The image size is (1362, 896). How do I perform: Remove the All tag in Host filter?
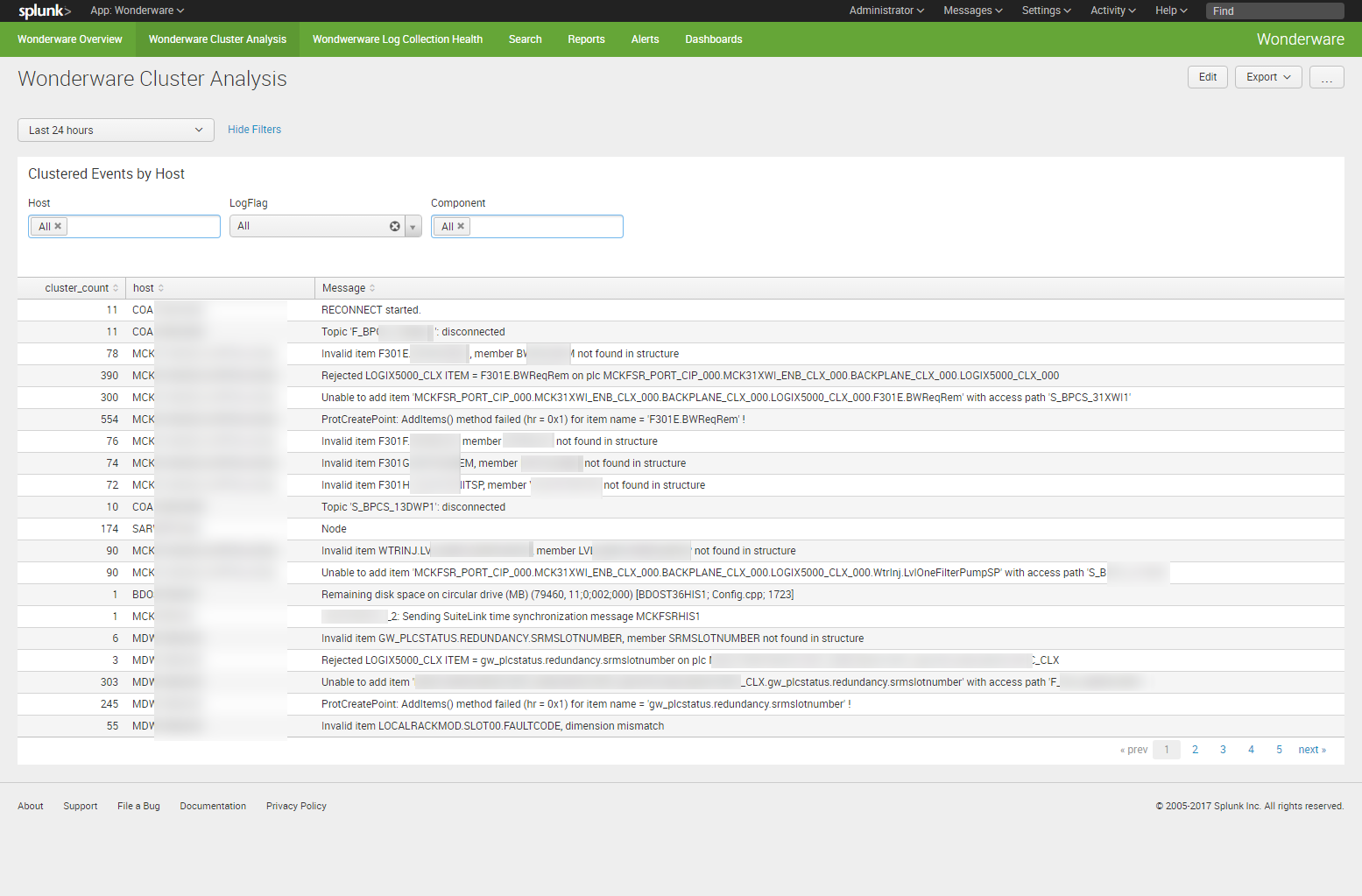(58, 226)
